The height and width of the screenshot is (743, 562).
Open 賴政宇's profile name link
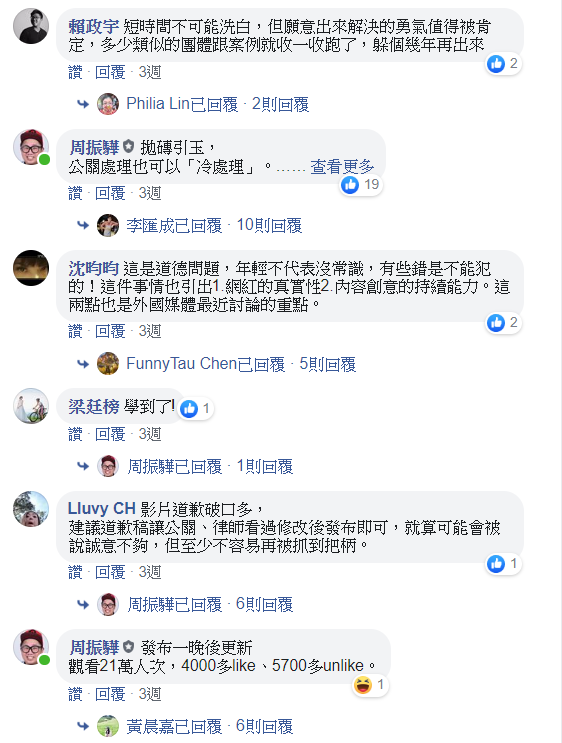click(x=93, y=27)
